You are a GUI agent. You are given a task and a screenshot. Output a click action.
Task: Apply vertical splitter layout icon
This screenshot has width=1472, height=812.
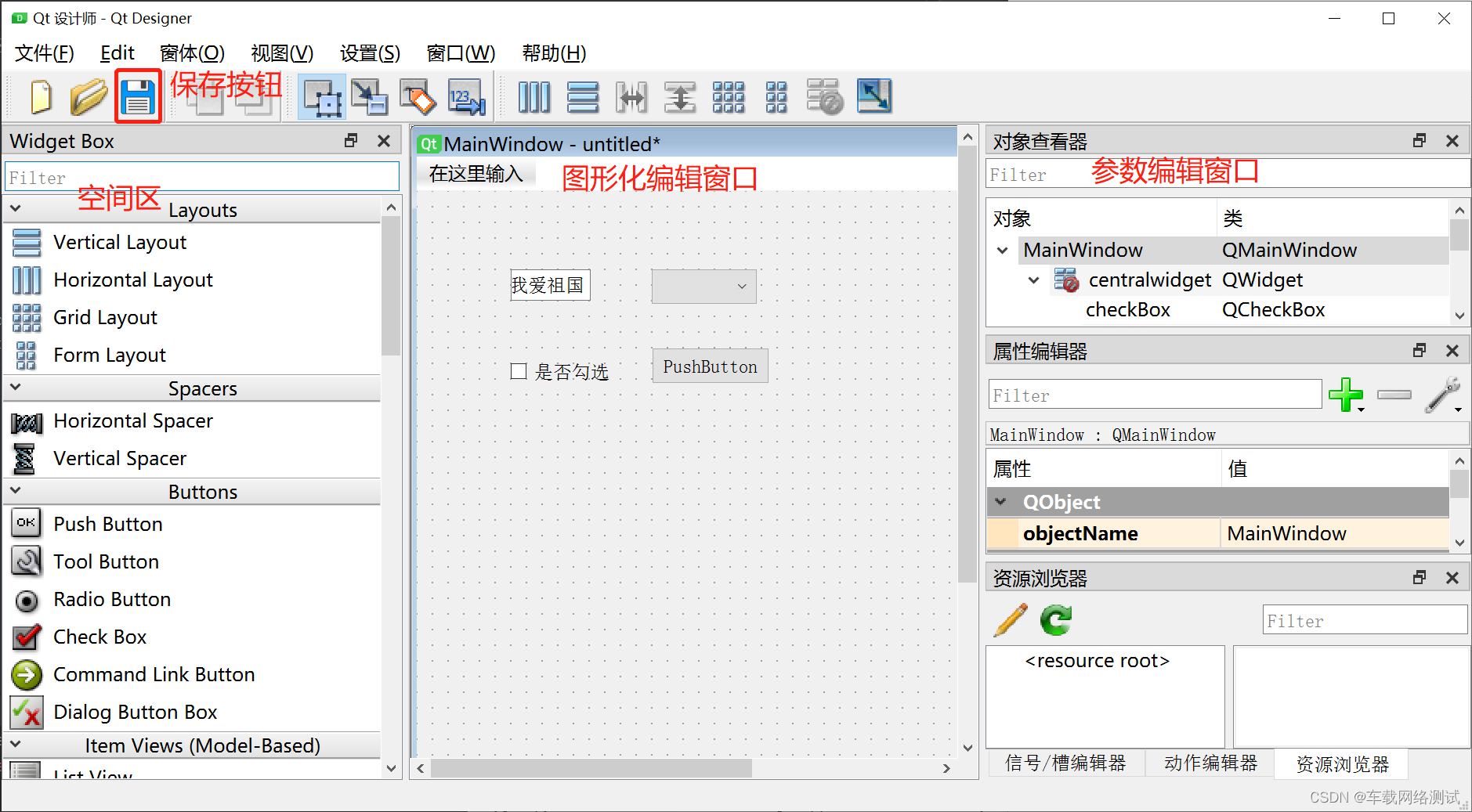[x=680, y=97]
